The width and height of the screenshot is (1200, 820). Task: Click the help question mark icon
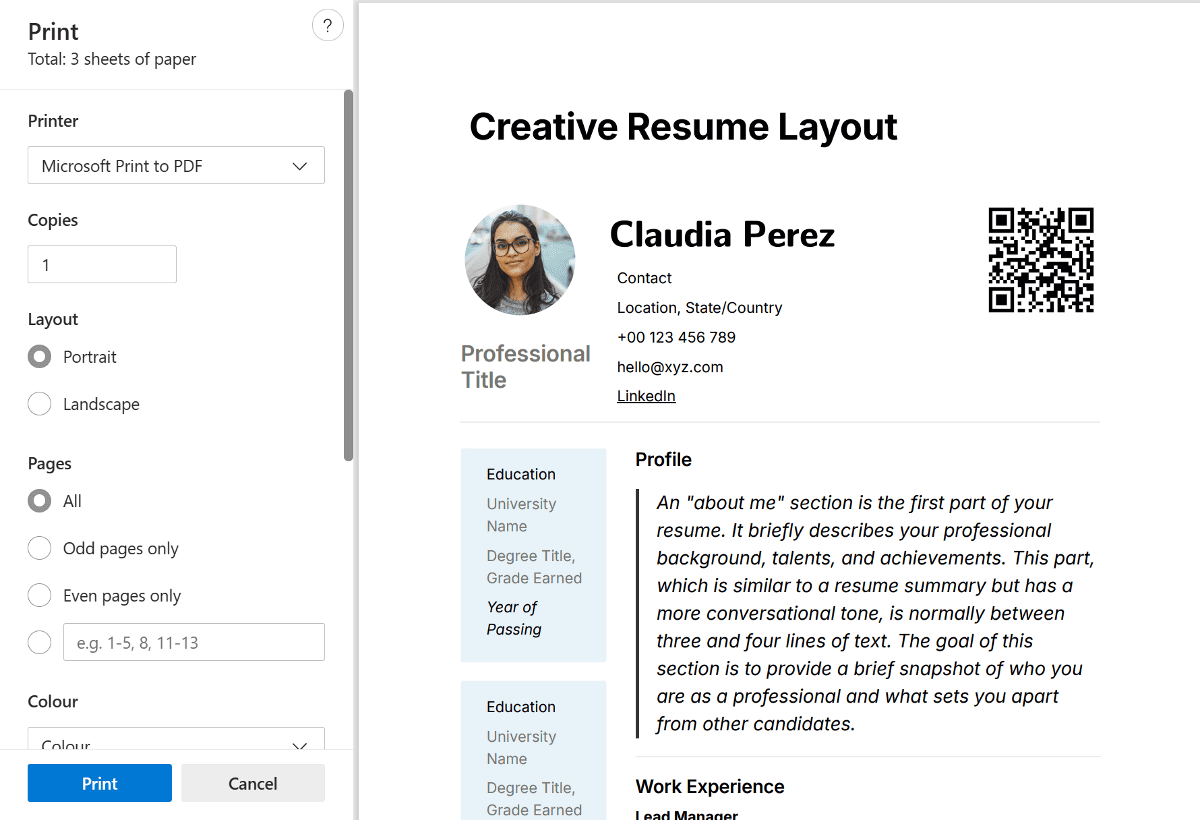pos(327,26)
